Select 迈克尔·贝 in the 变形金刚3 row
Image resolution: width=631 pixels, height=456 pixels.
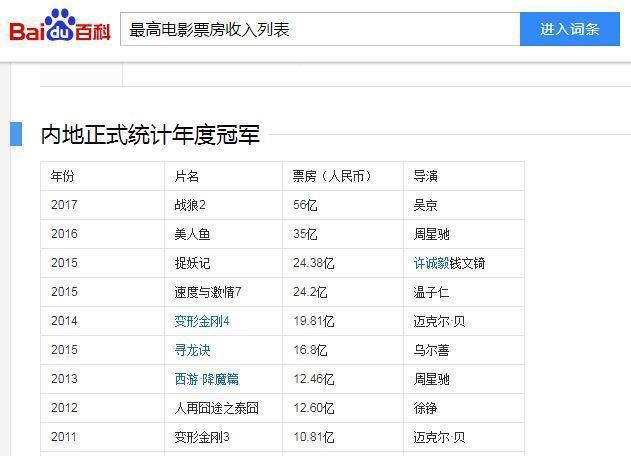[464, 437]
